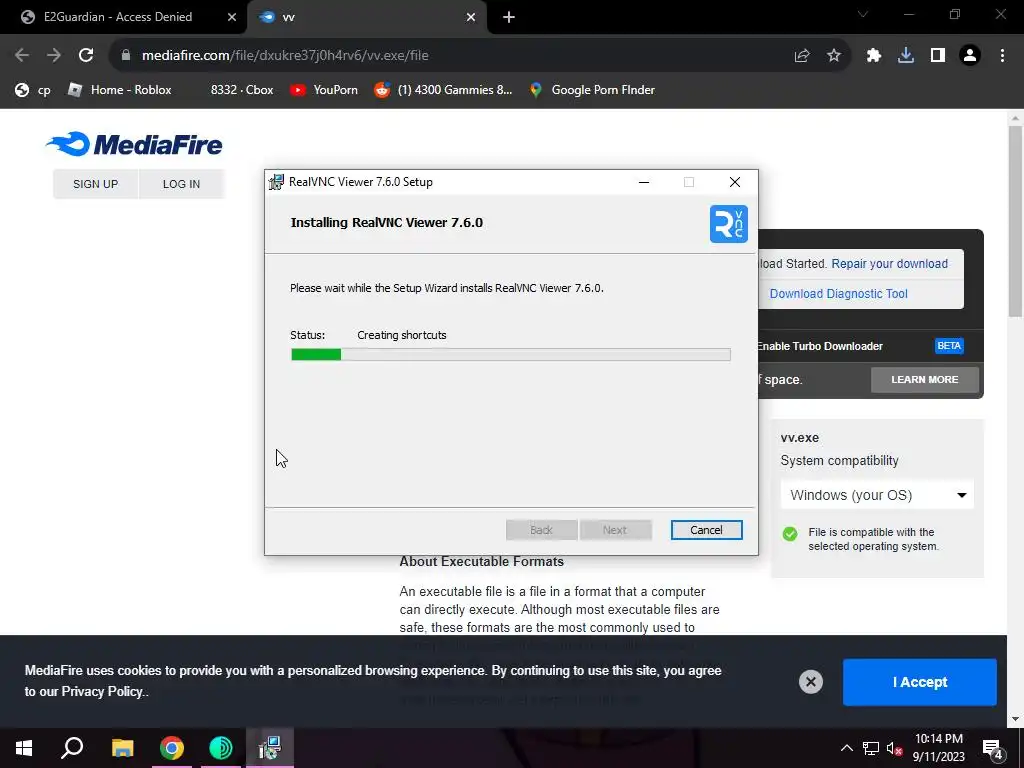Open the Chrome downloads icon
Screen dimensions: 1024x768
point(906,56)
